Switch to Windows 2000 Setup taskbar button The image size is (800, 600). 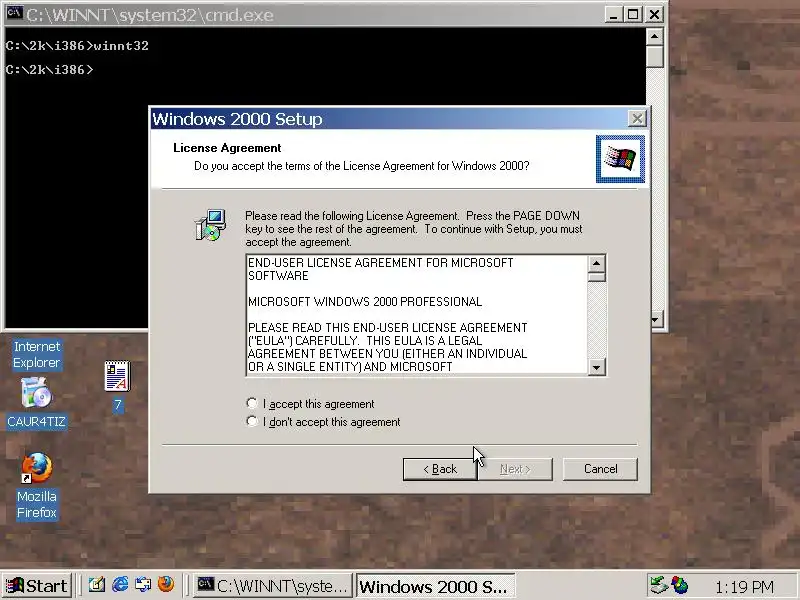coord(435,586)
